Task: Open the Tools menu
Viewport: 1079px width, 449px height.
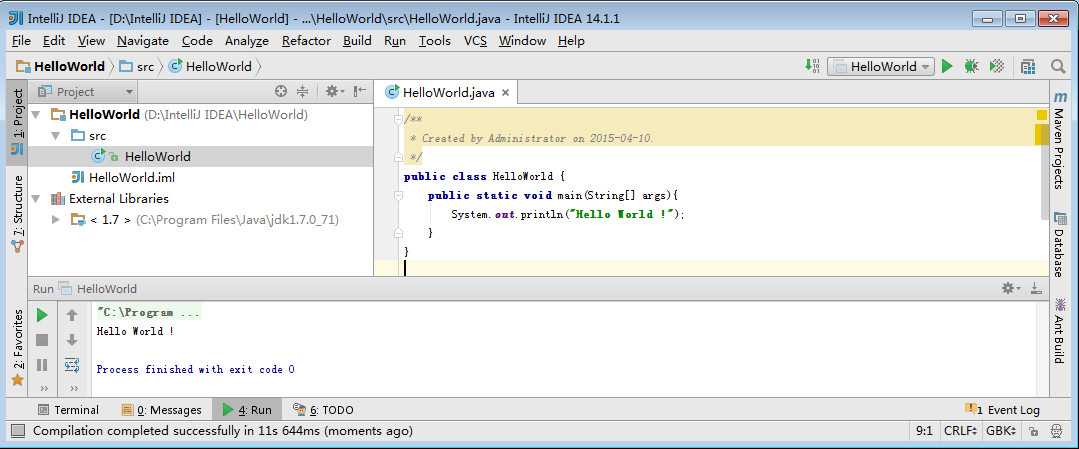Action: pos(434,41)
